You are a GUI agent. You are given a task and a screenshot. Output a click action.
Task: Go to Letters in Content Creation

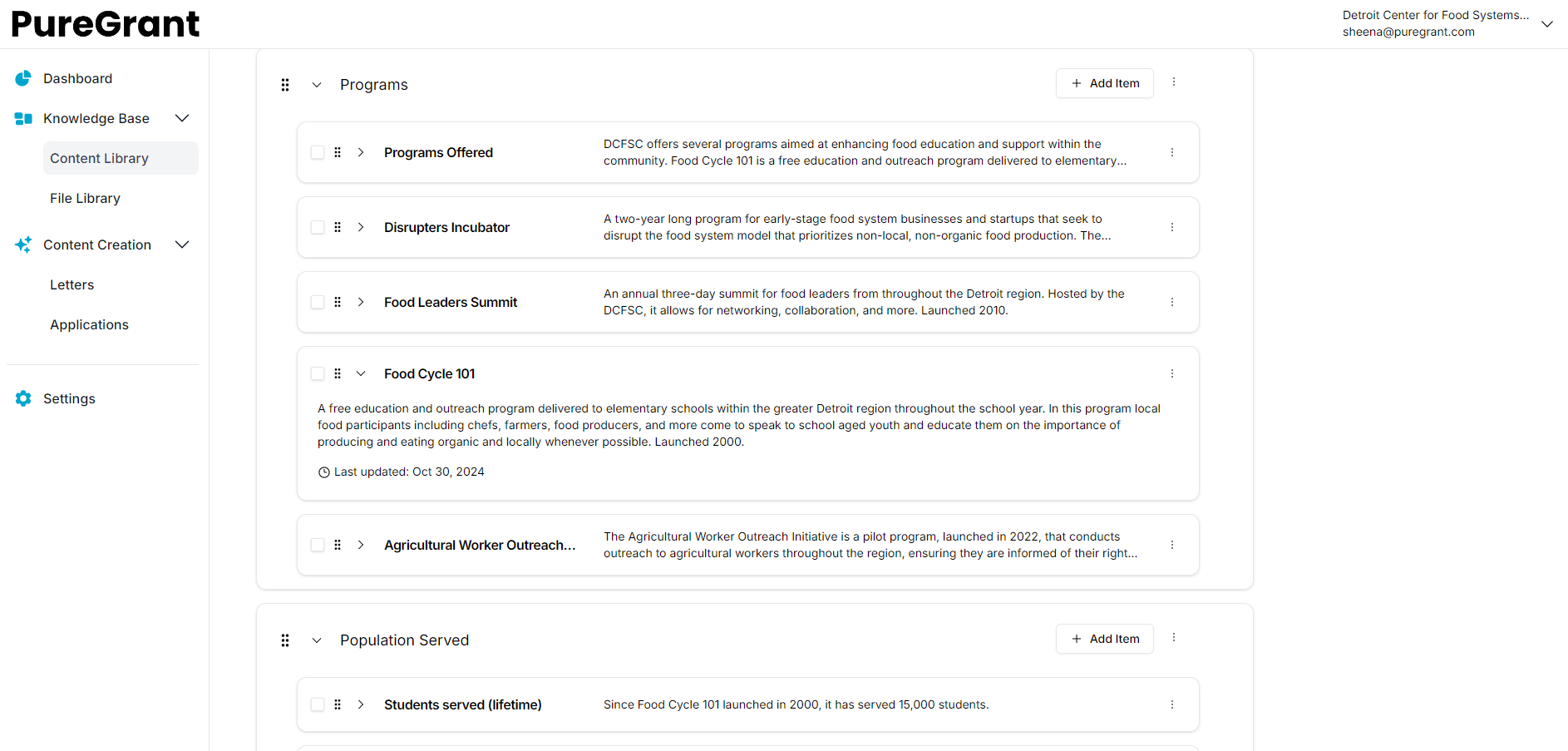click(72, 284)
